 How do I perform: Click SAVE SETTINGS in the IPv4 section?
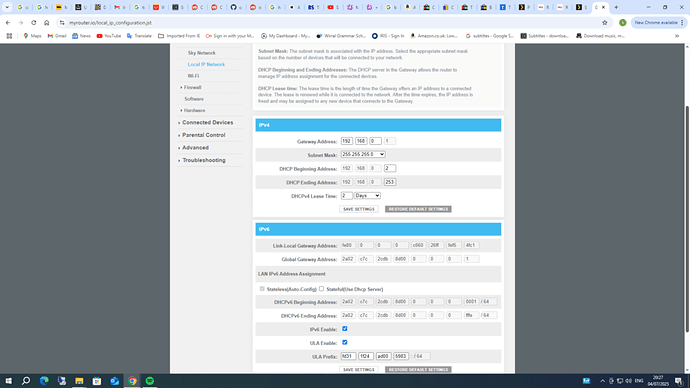point(359,209)
